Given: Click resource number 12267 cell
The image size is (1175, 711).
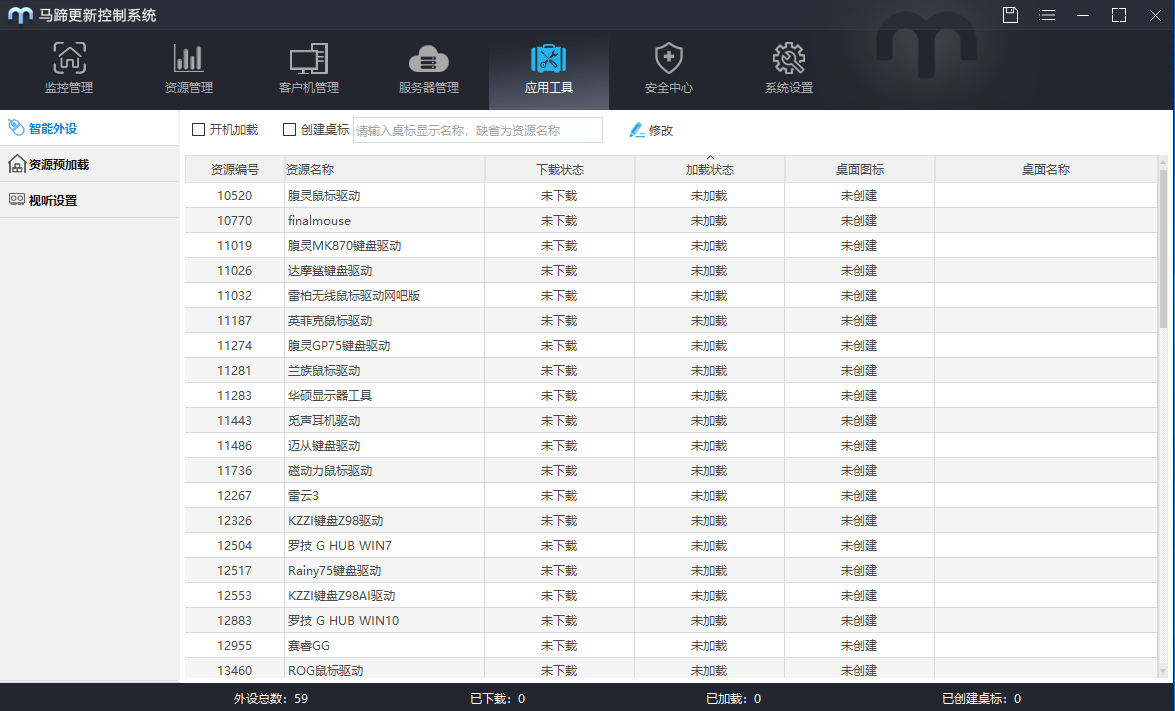Looking at the screenshot, I should (x=235, y=495).
